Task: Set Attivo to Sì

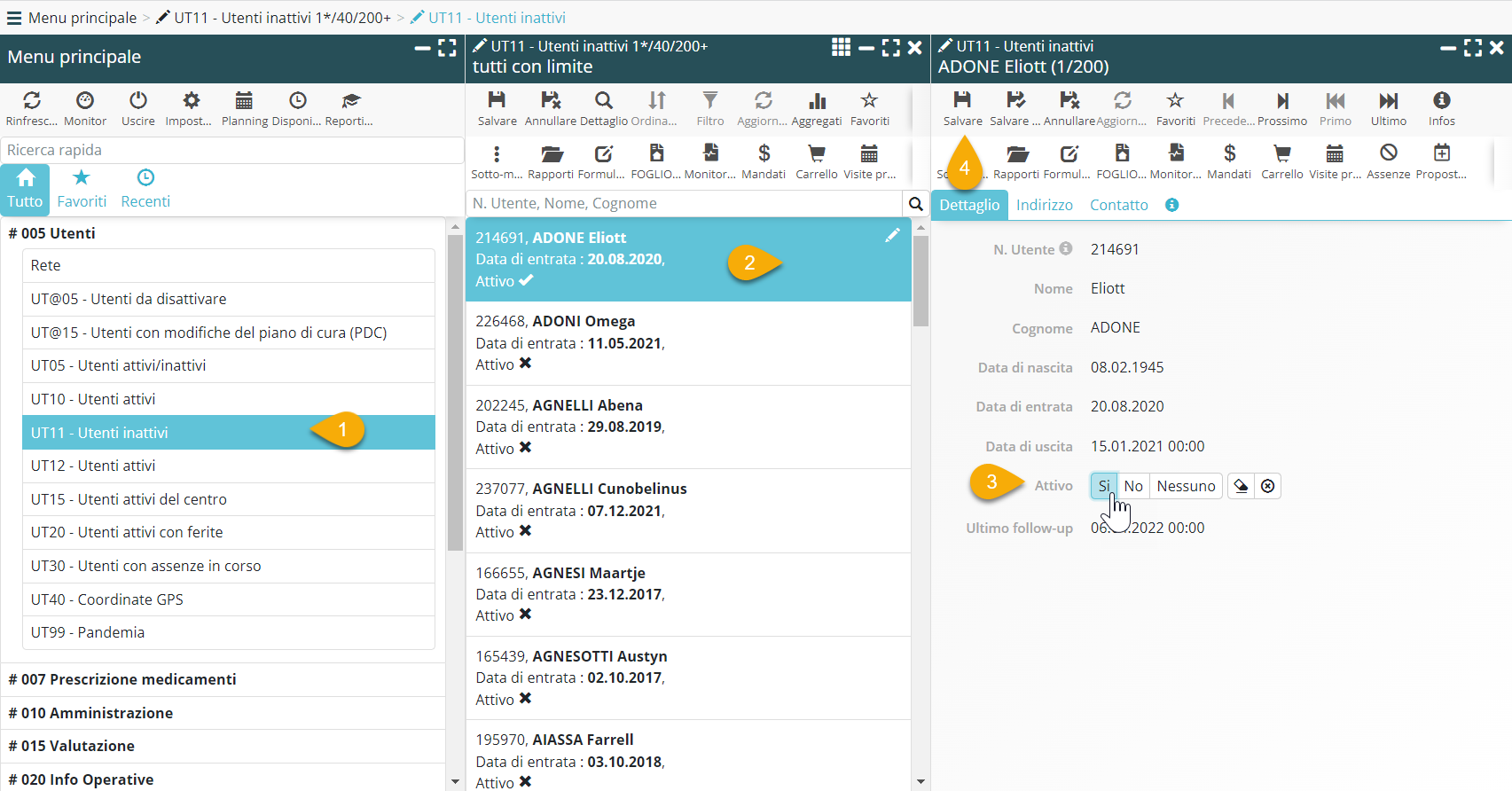Action: [1103, 486]
